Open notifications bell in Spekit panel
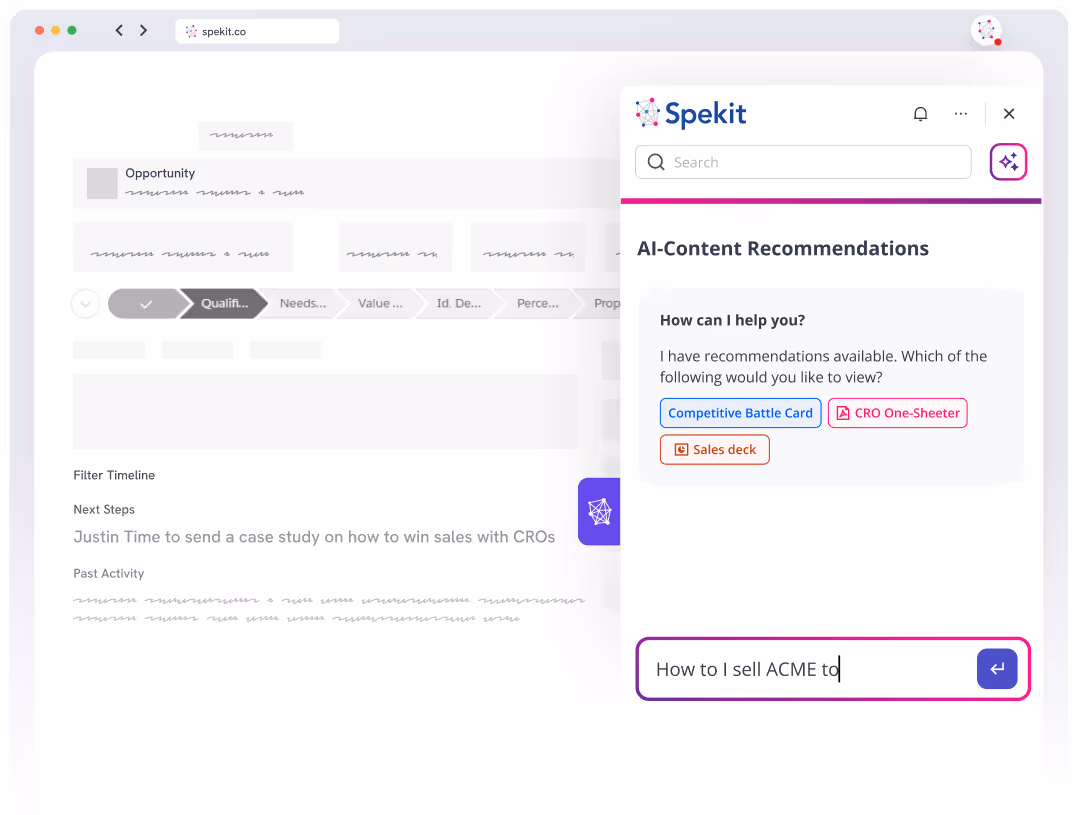This screenshot has height=815, width=1080. coord(920,114)
